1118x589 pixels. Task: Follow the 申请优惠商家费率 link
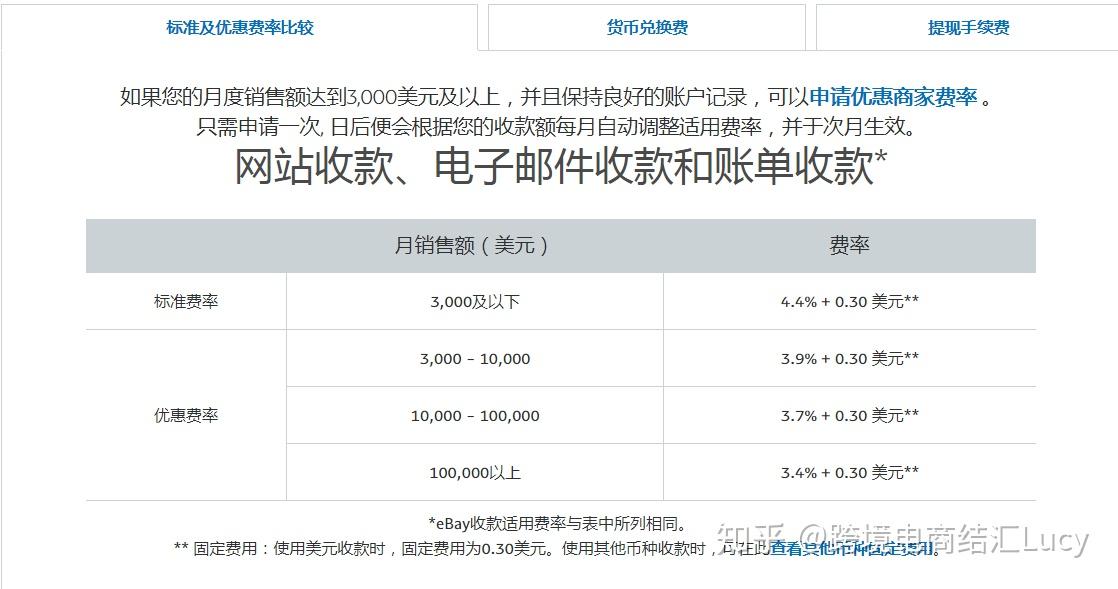[x=893, y=97]
